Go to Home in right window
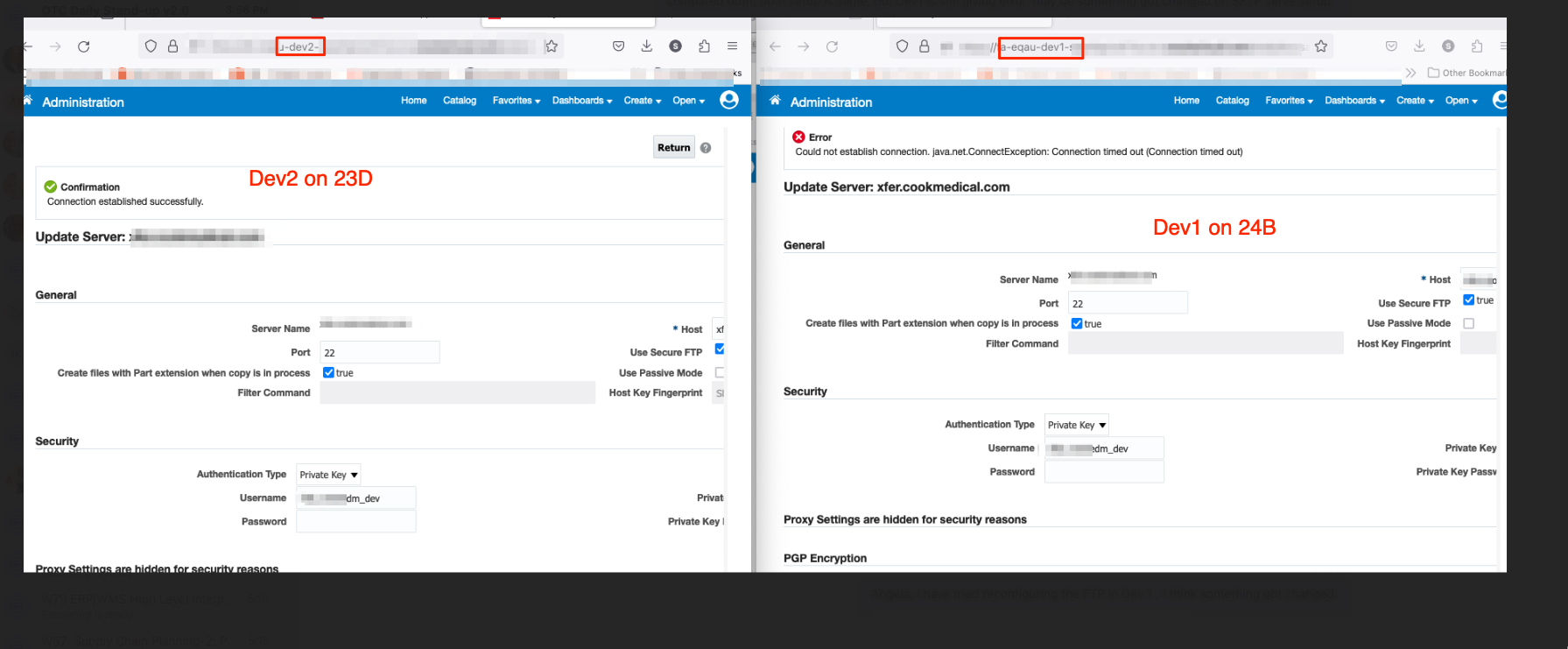Image resolution: width=1568 pixels, height=649 pixels. (x=1186, y=101)
